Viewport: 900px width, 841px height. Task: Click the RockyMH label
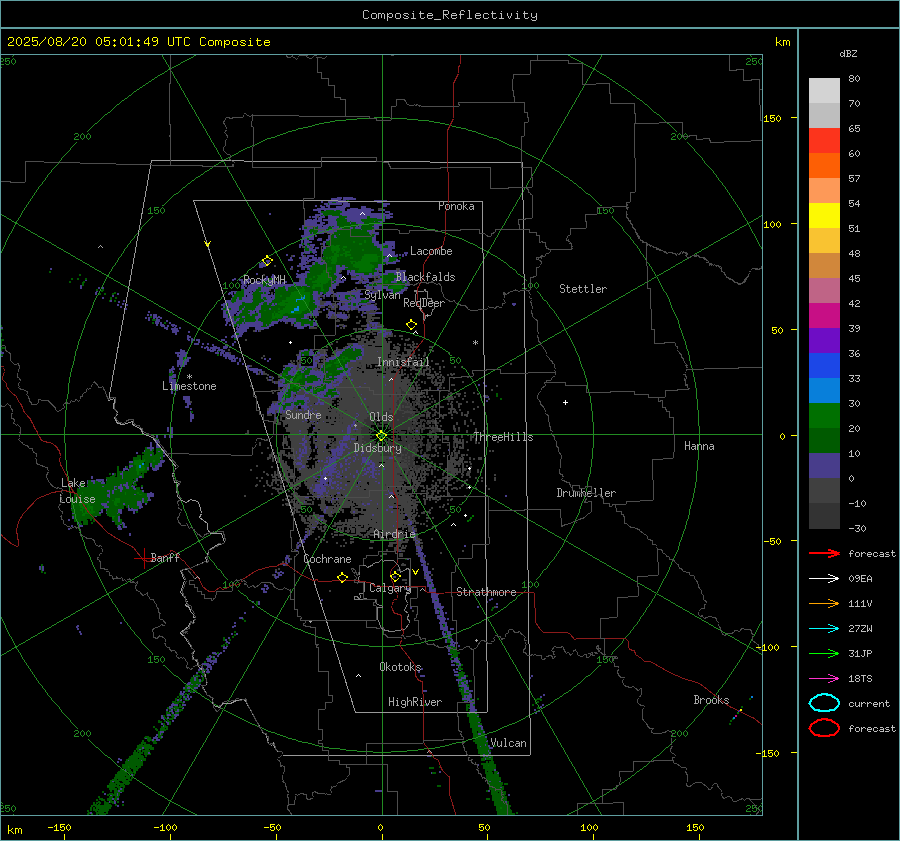coord(264,280)
